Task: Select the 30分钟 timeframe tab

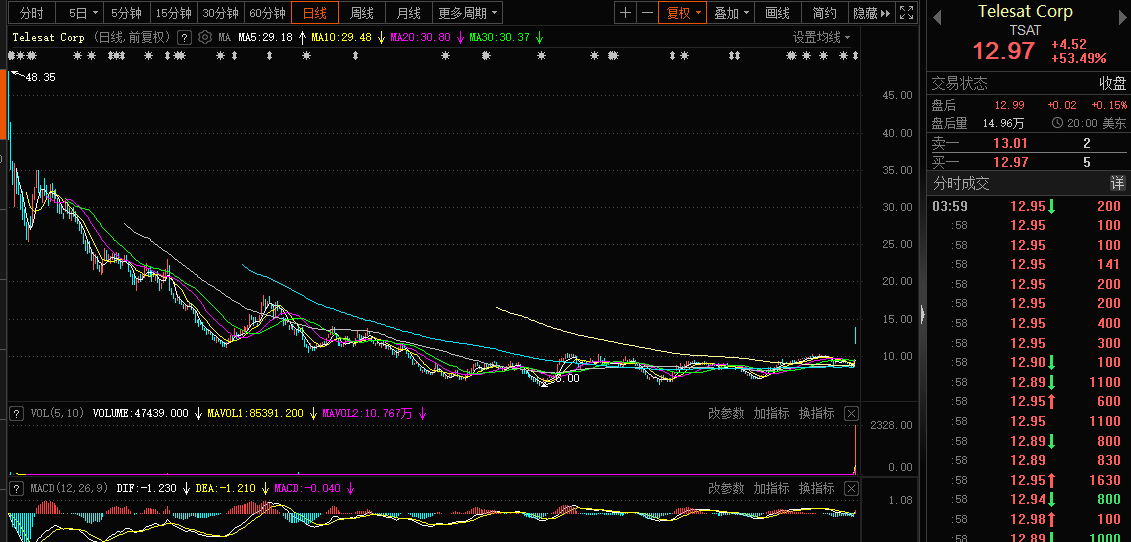Action: pos(221,13)
